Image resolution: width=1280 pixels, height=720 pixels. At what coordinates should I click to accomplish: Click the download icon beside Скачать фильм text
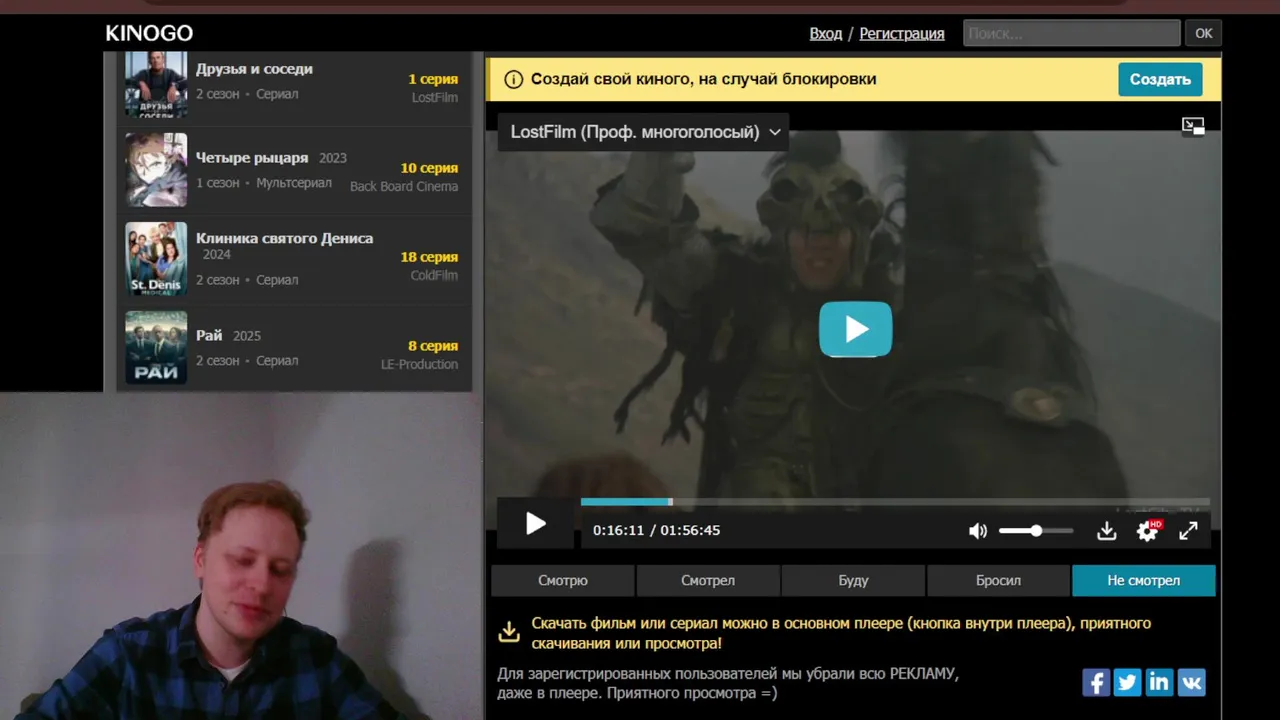[x=509, y=632]
